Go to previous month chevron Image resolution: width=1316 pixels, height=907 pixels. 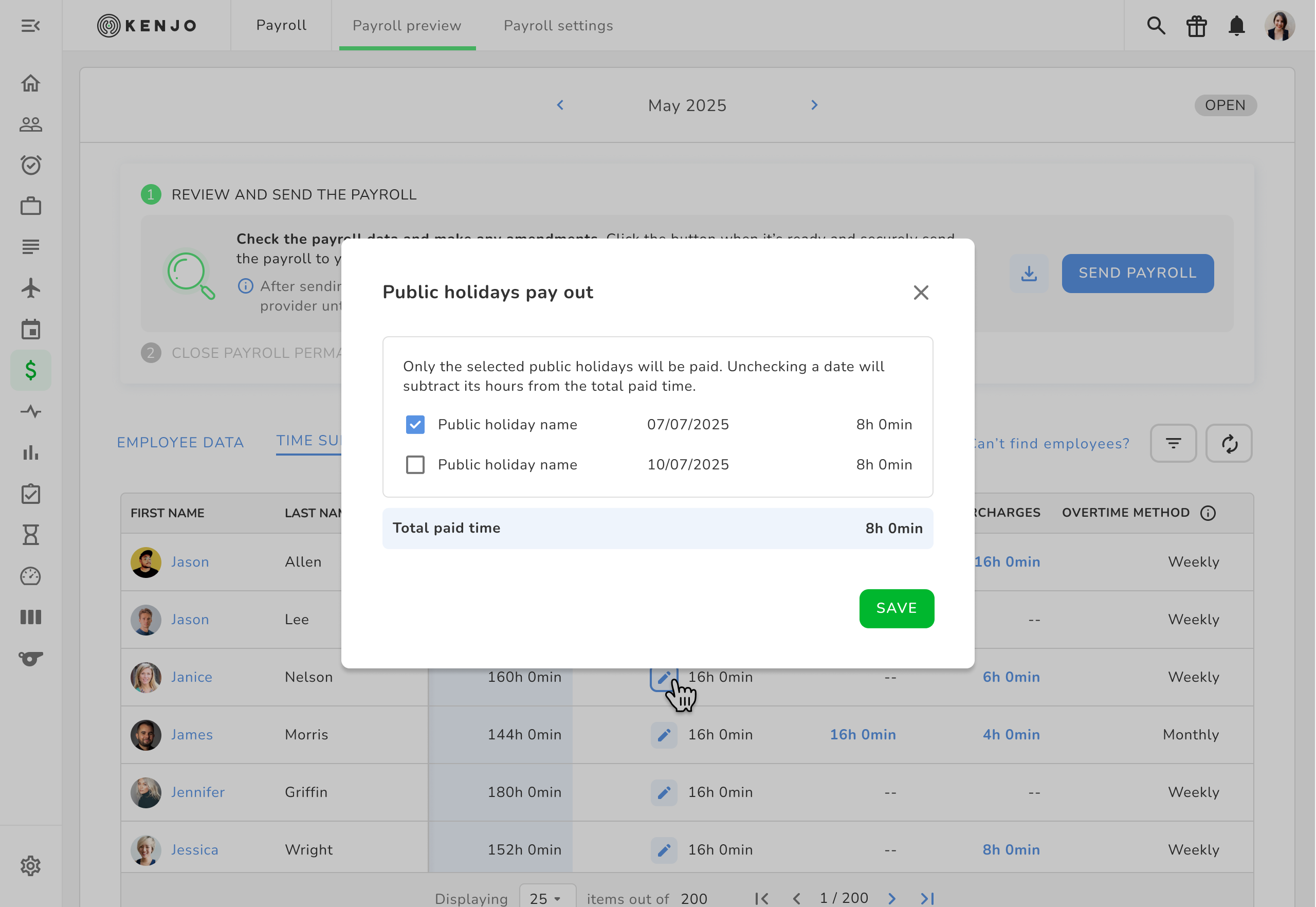point(560,105)
